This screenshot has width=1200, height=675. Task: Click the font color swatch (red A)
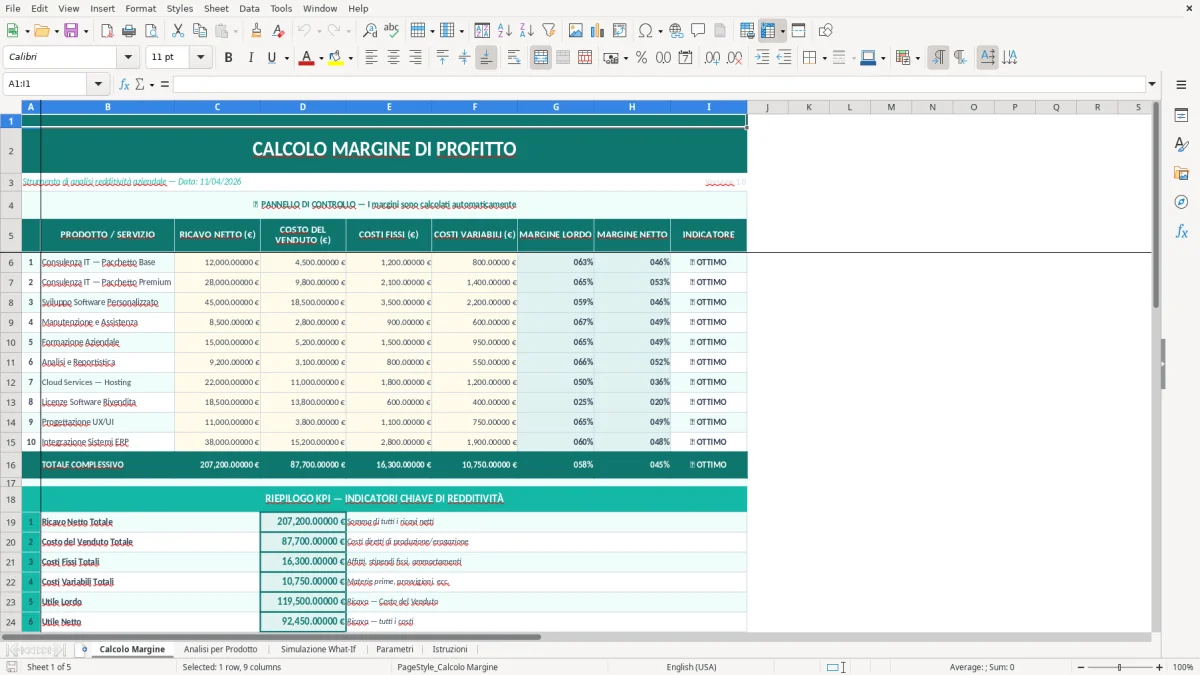[305, 58]
